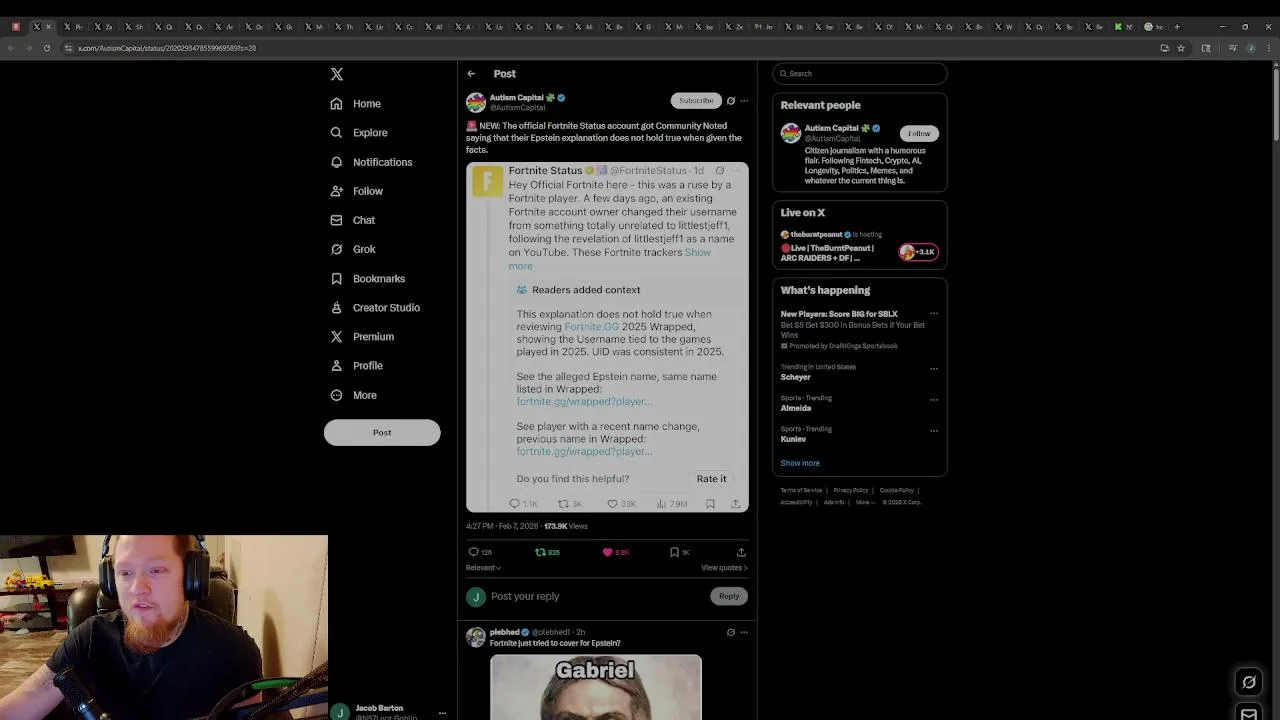Image resolution: width=1280 pixels, height=720 pixels.
Task: Click the Reply button
Action: click(729, 596)
